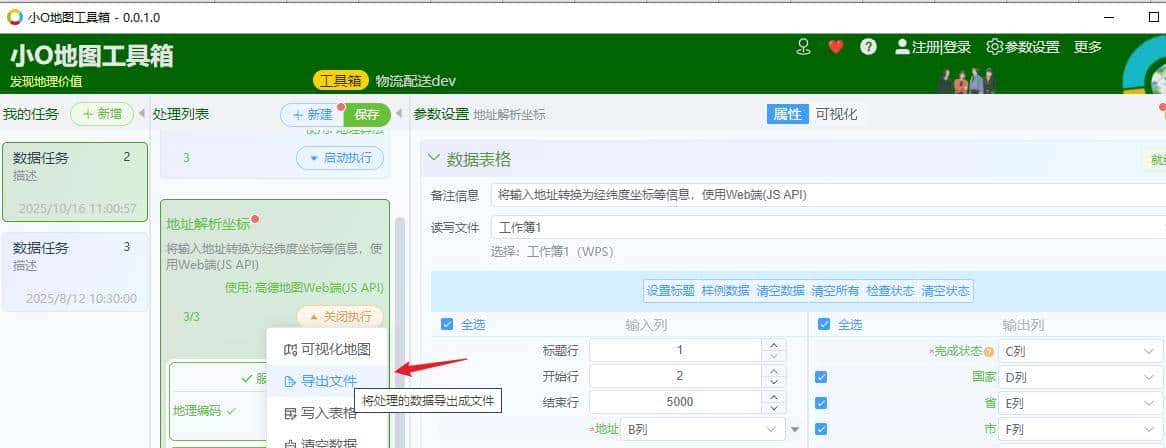This screenshot has height=448, width=1166.
Task: Click 启动执行 button
Action: (x=340, y=158)
